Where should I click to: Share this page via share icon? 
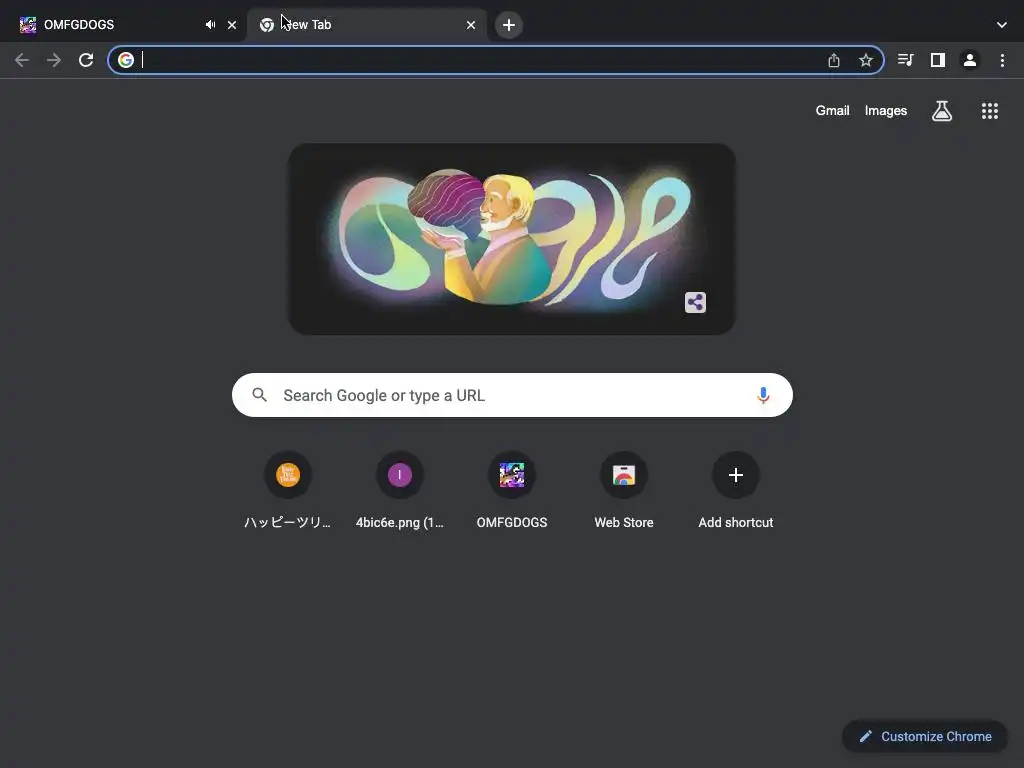pyautogui.click(x=834, y=60)
